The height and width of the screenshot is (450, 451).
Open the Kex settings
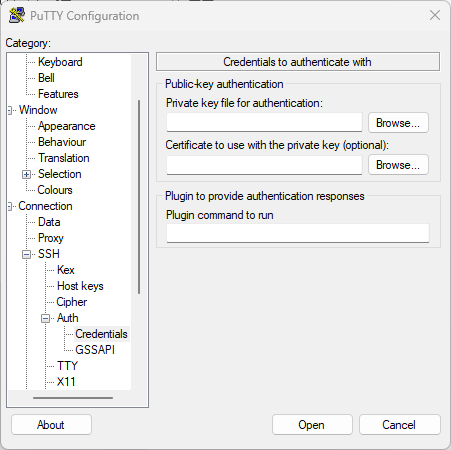point(66,270)
